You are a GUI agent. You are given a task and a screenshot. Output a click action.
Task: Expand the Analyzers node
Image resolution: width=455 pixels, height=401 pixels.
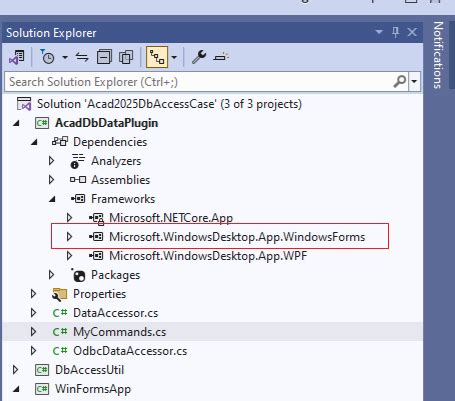click(51, 161)
